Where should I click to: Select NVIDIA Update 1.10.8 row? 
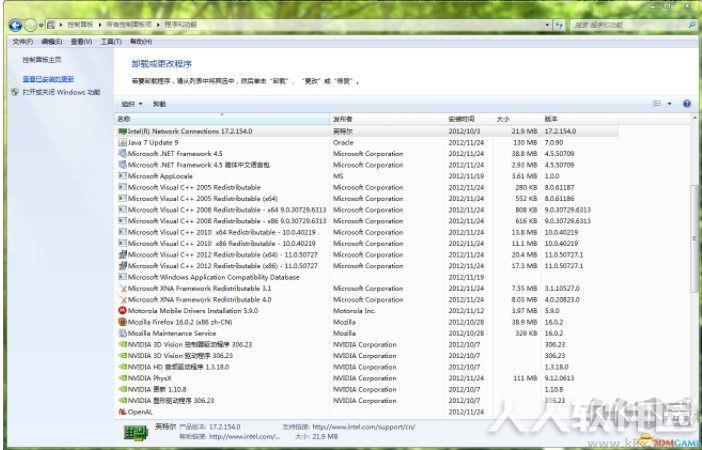[366, 389]
